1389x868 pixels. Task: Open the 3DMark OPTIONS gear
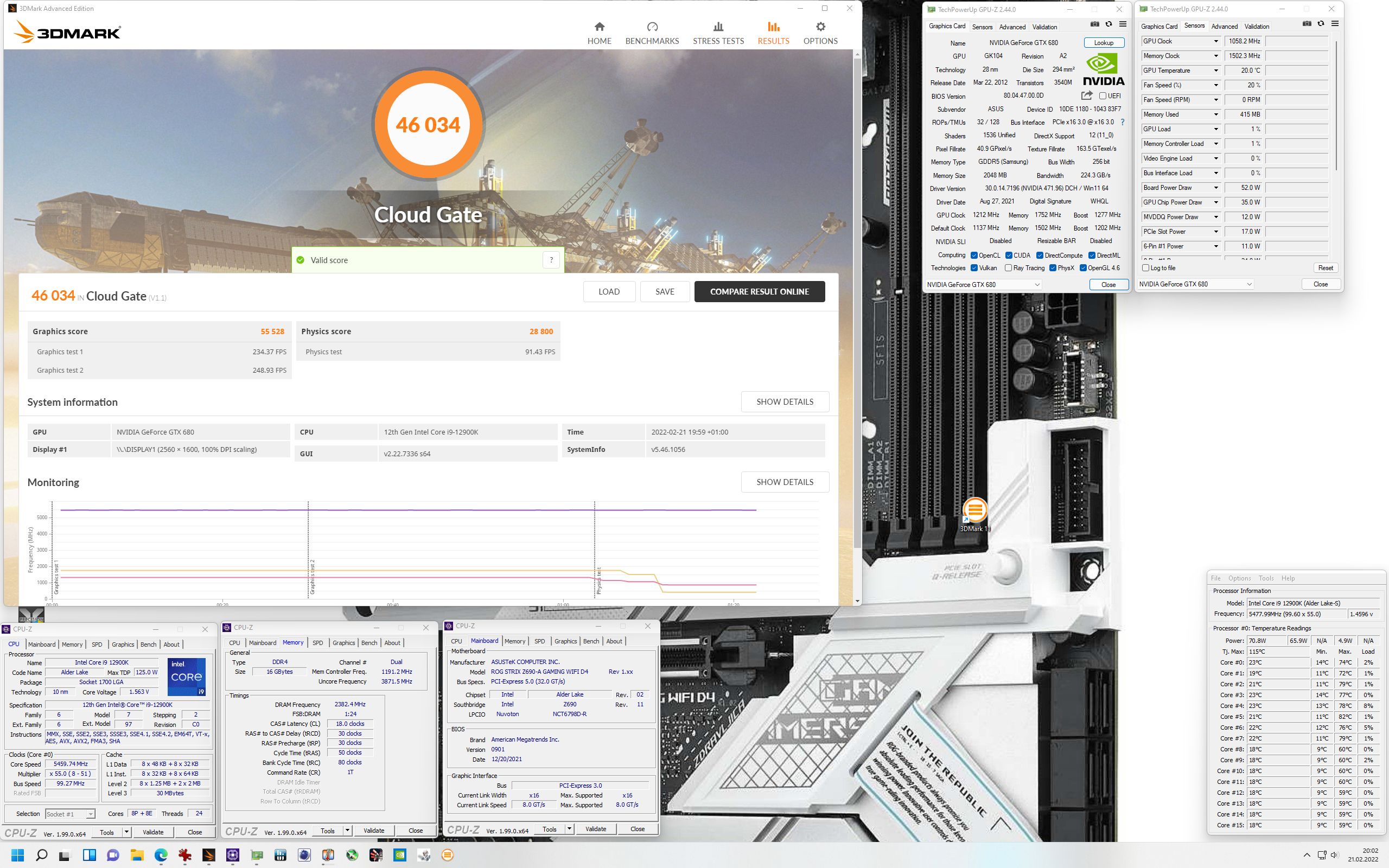point(820,33)
